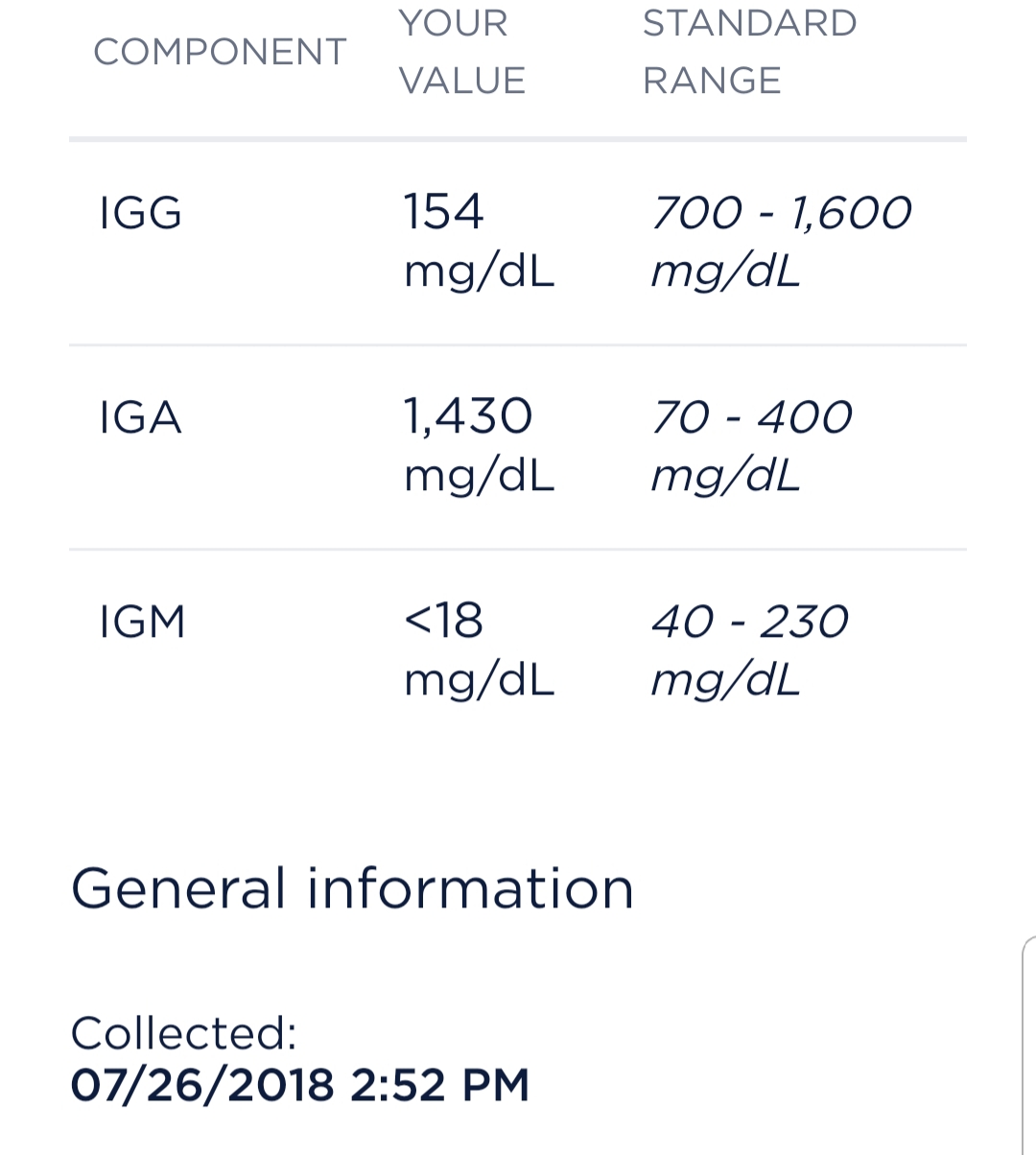This screenshot has height=1155, width=1036.
Task: Tap the italic mg/dL under 40 - 230
Action: (x=725, y=681)
